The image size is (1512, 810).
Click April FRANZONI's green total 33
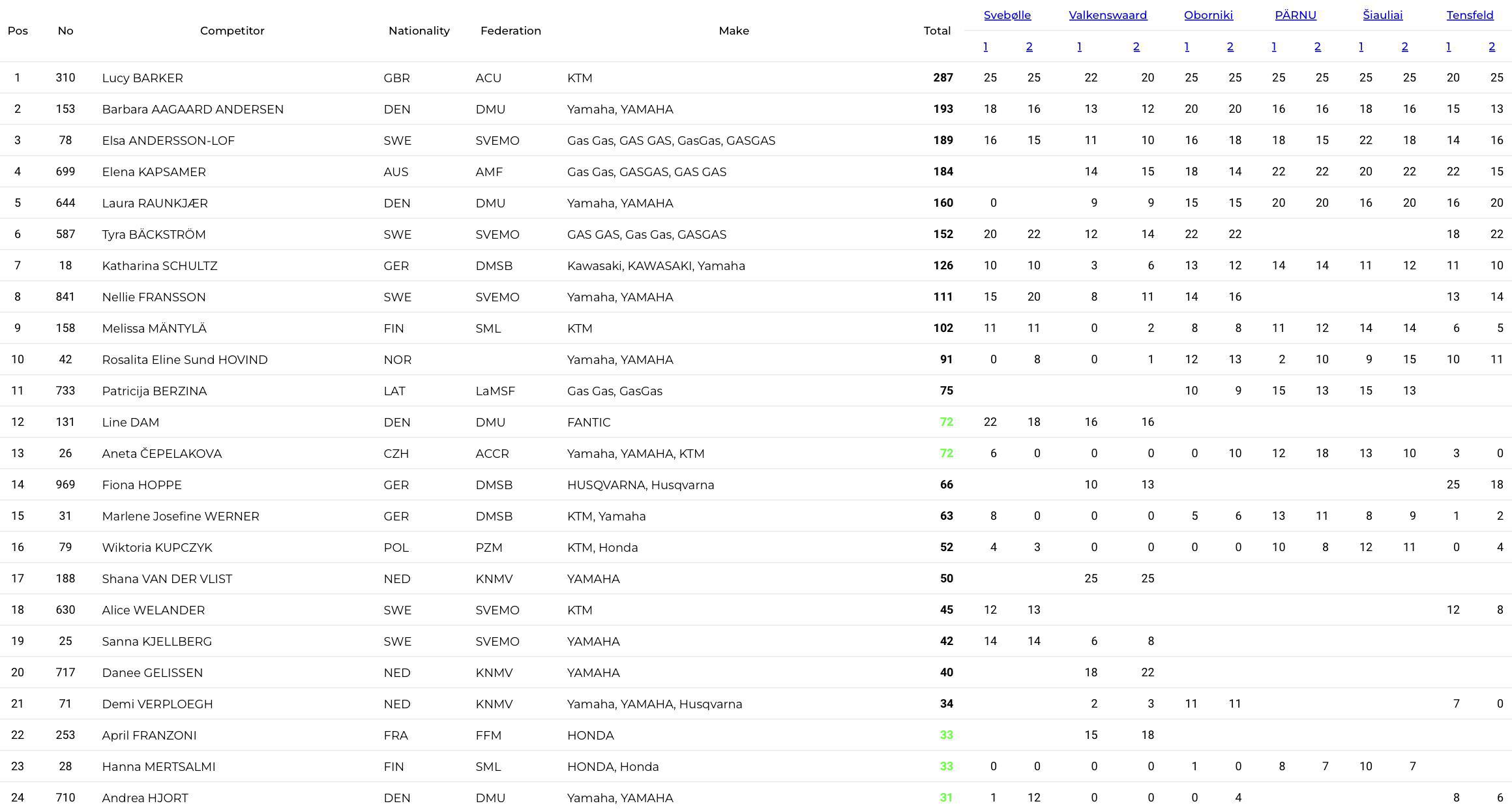click(946, 735)
